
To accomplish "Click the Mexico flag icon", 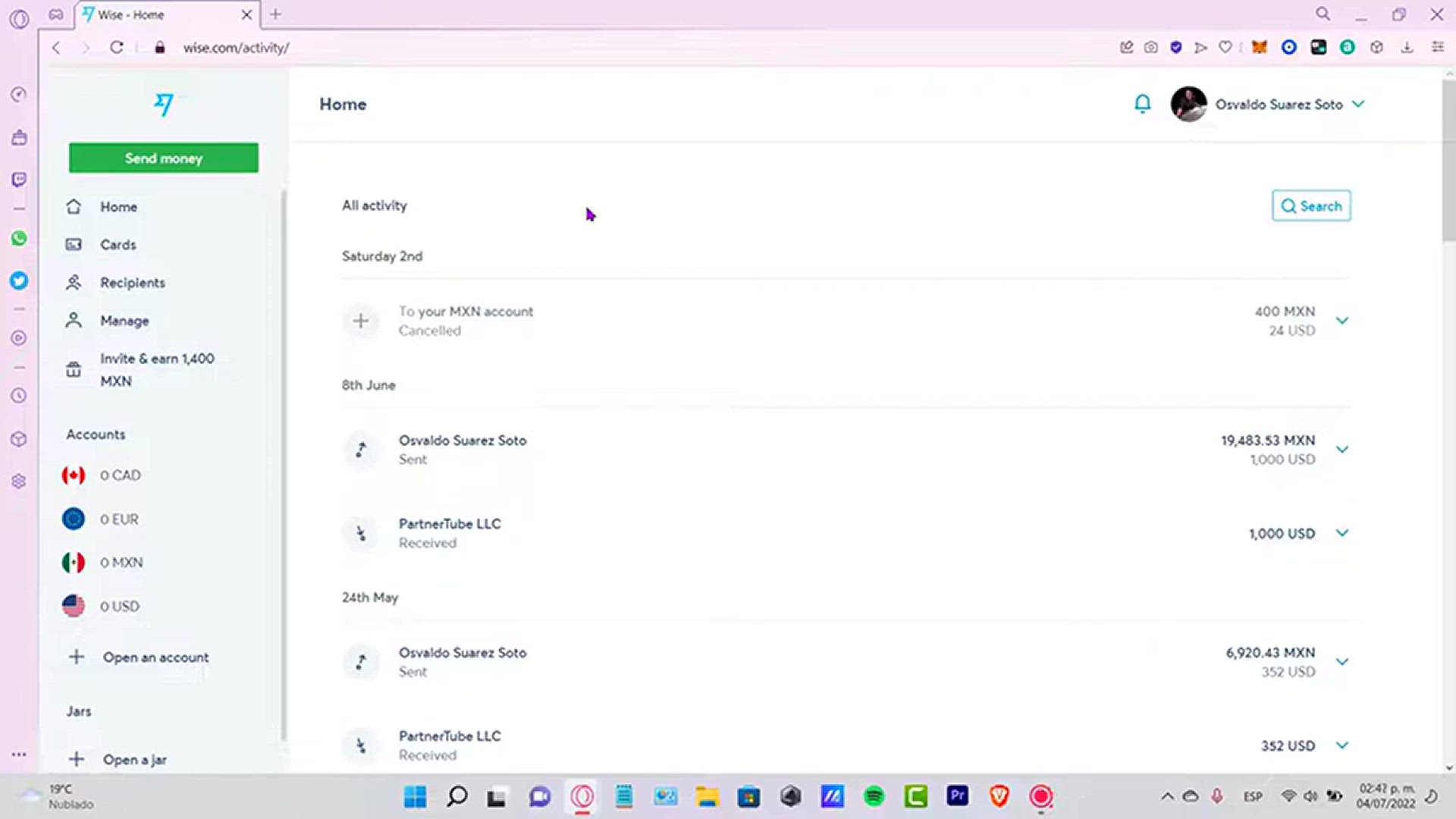I will [x=74, y=563].
